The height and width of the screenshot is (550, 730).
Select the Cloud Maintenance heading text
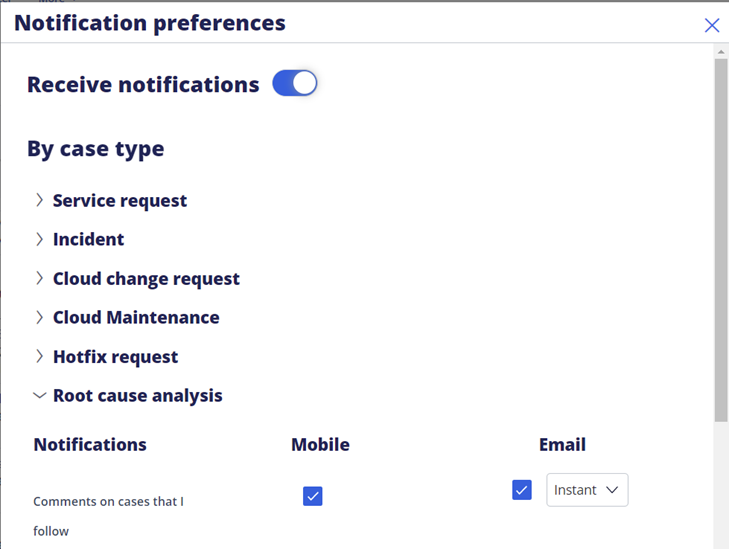click(136, 317)
